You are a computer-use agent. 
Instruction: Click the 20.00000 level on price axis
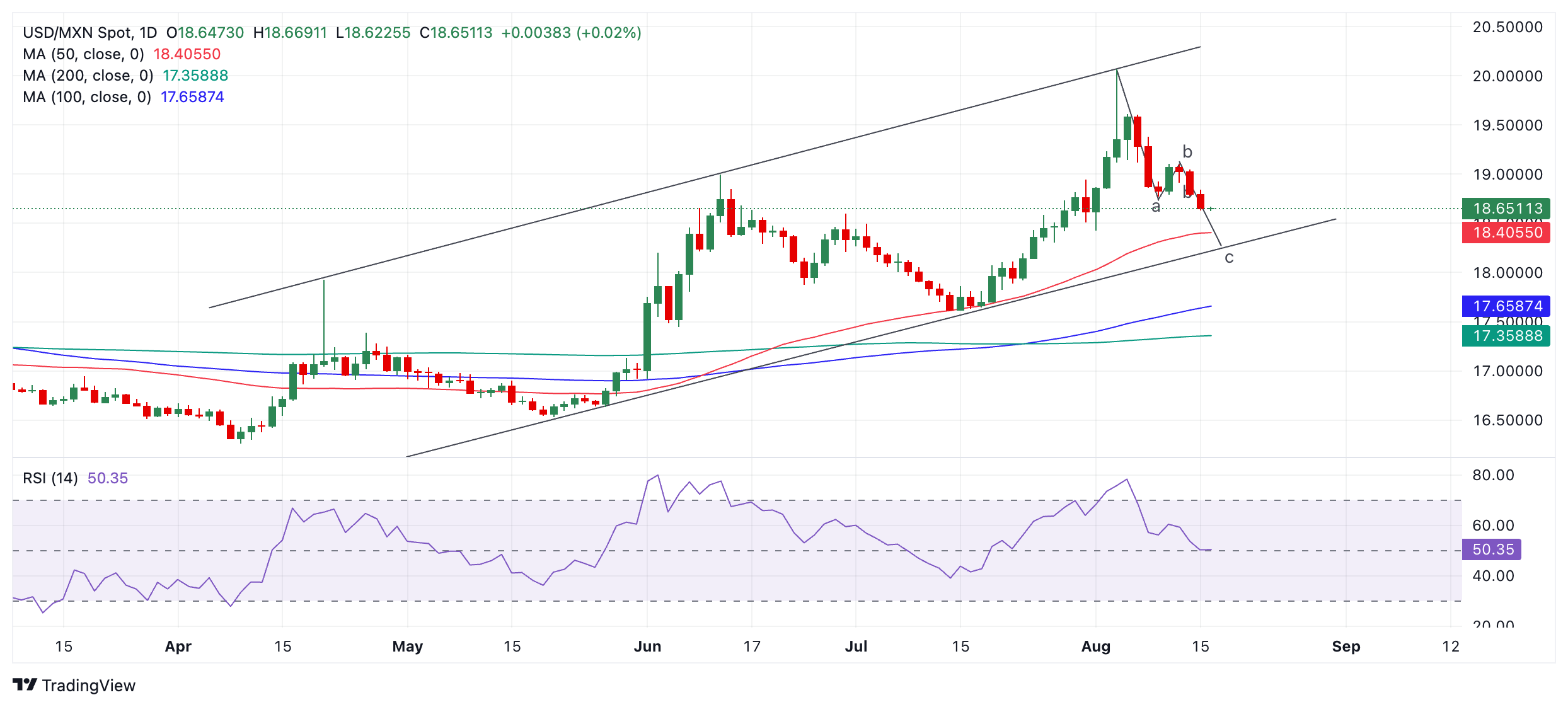(1507, 76)
